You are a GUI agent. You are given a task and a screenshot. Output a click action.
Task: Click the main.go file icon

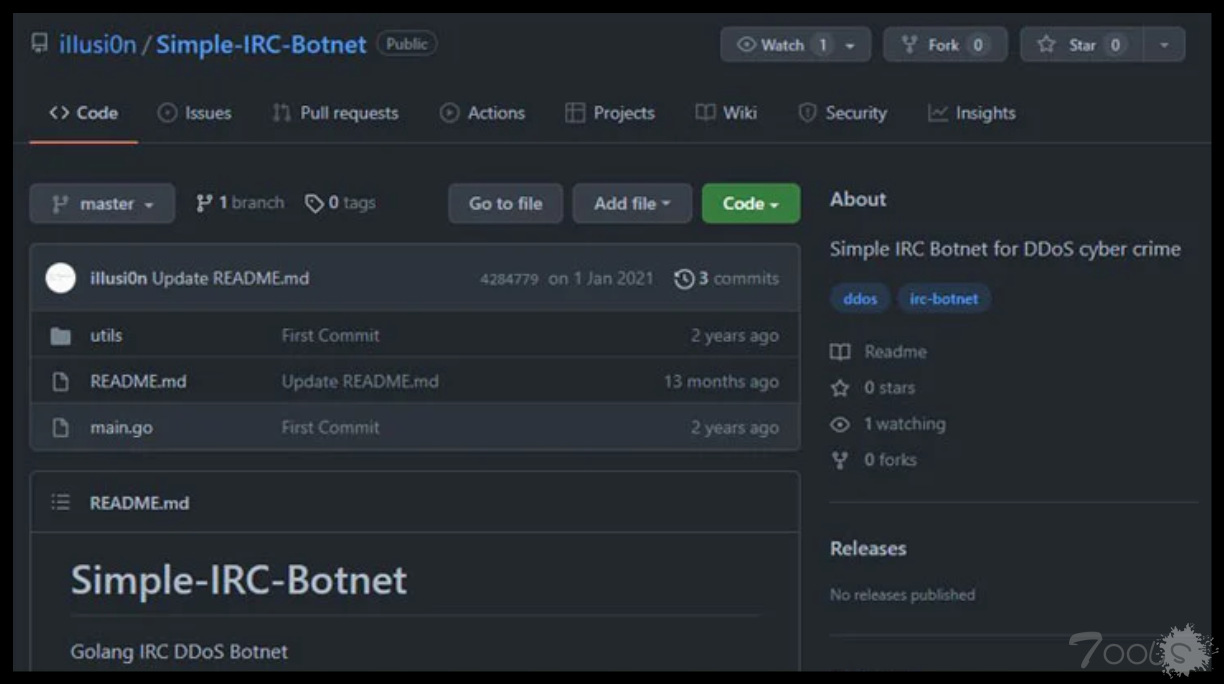[61, 428]
